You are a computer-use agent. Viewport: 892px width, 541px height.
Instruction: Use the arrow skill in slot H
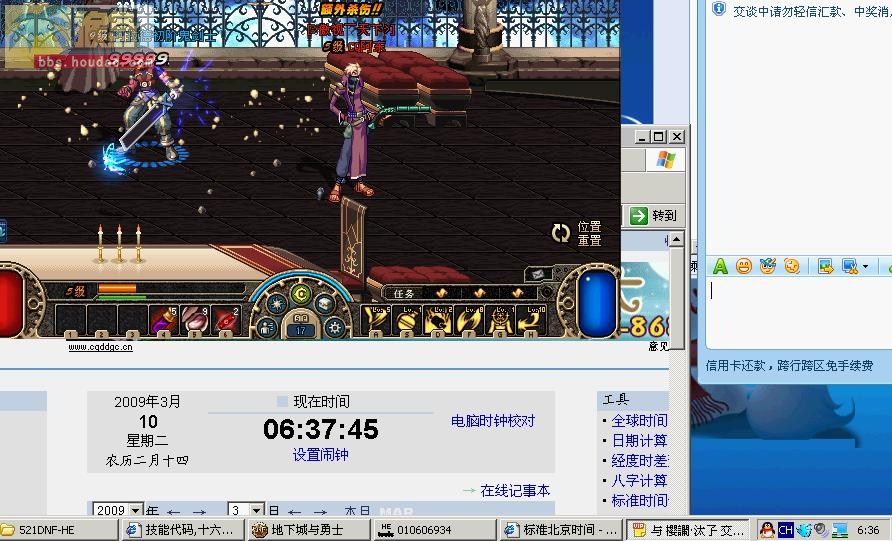coord(531,320)
